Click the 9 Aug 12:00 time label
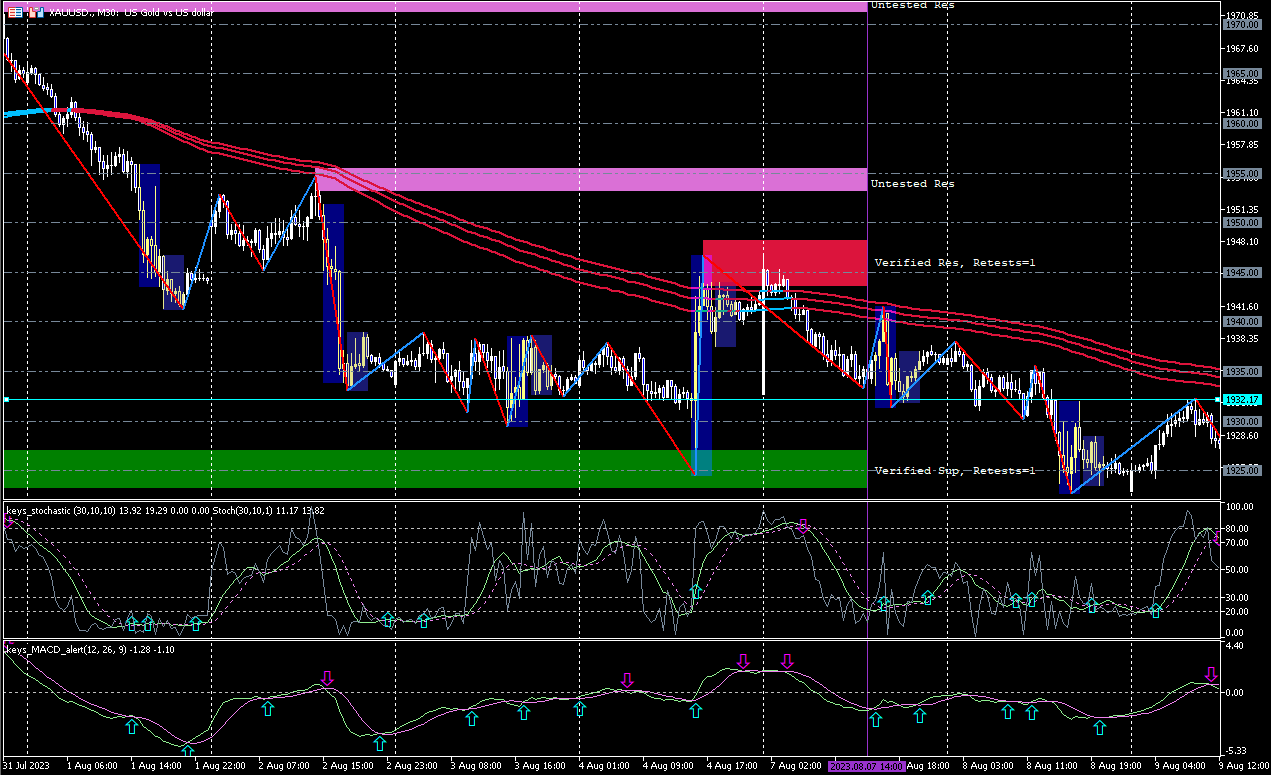Image resolution: width=1271 pixels, height=775 pixels. tap(1243, 766)
